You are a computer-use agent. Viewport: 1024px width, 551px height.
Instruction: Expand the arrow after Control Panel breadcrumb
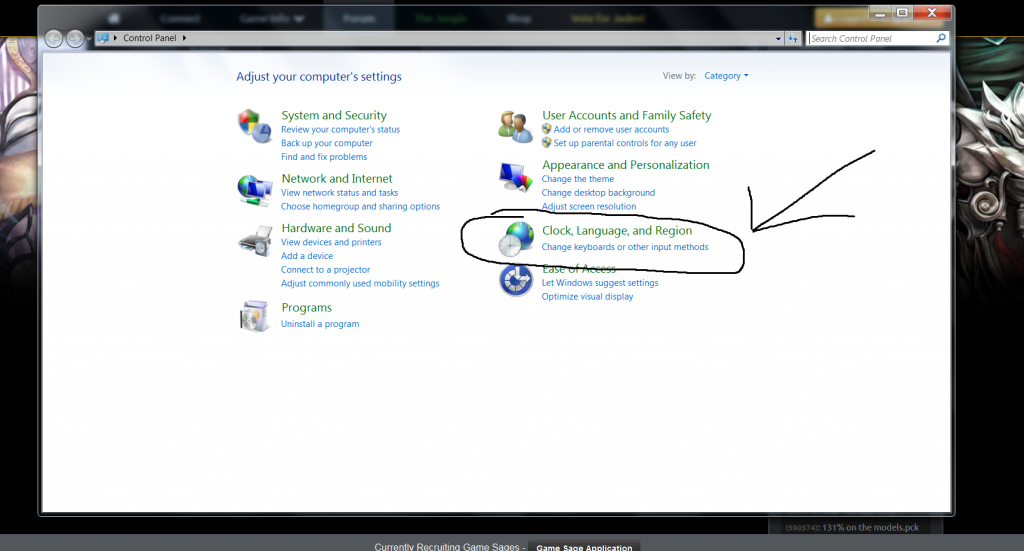coord(184,38)
